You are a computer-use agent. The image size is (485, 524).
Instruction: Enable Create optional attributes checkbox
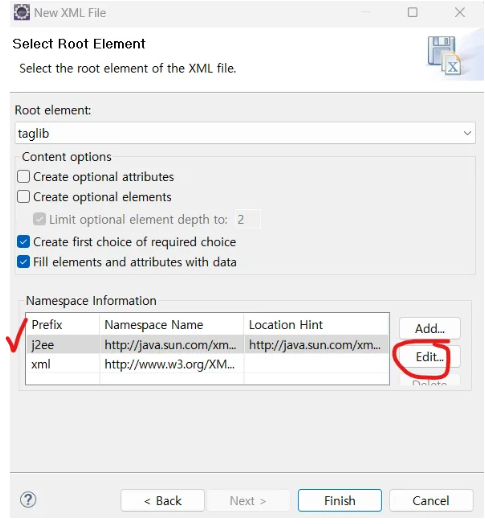pos(23,176)
